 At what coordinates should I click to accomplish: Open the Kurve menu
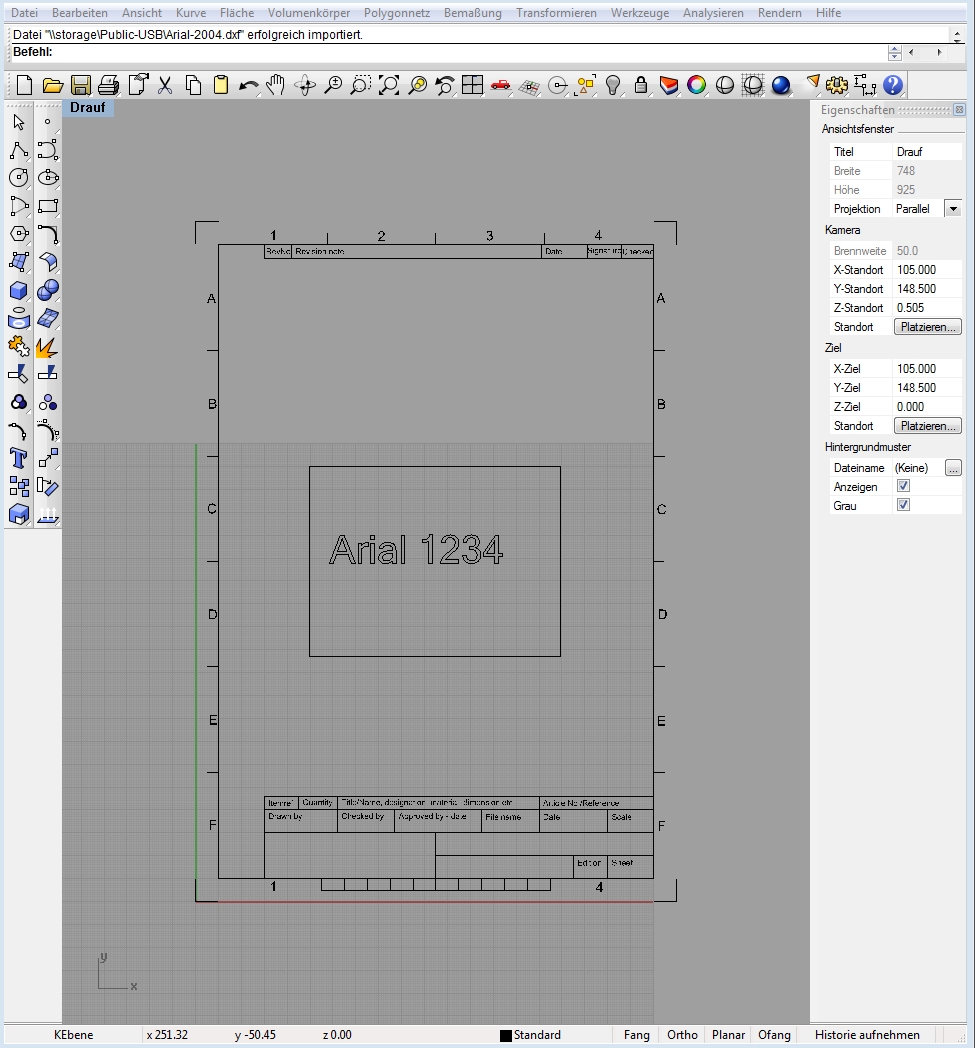pyautogui.click(x=191, y=13)
